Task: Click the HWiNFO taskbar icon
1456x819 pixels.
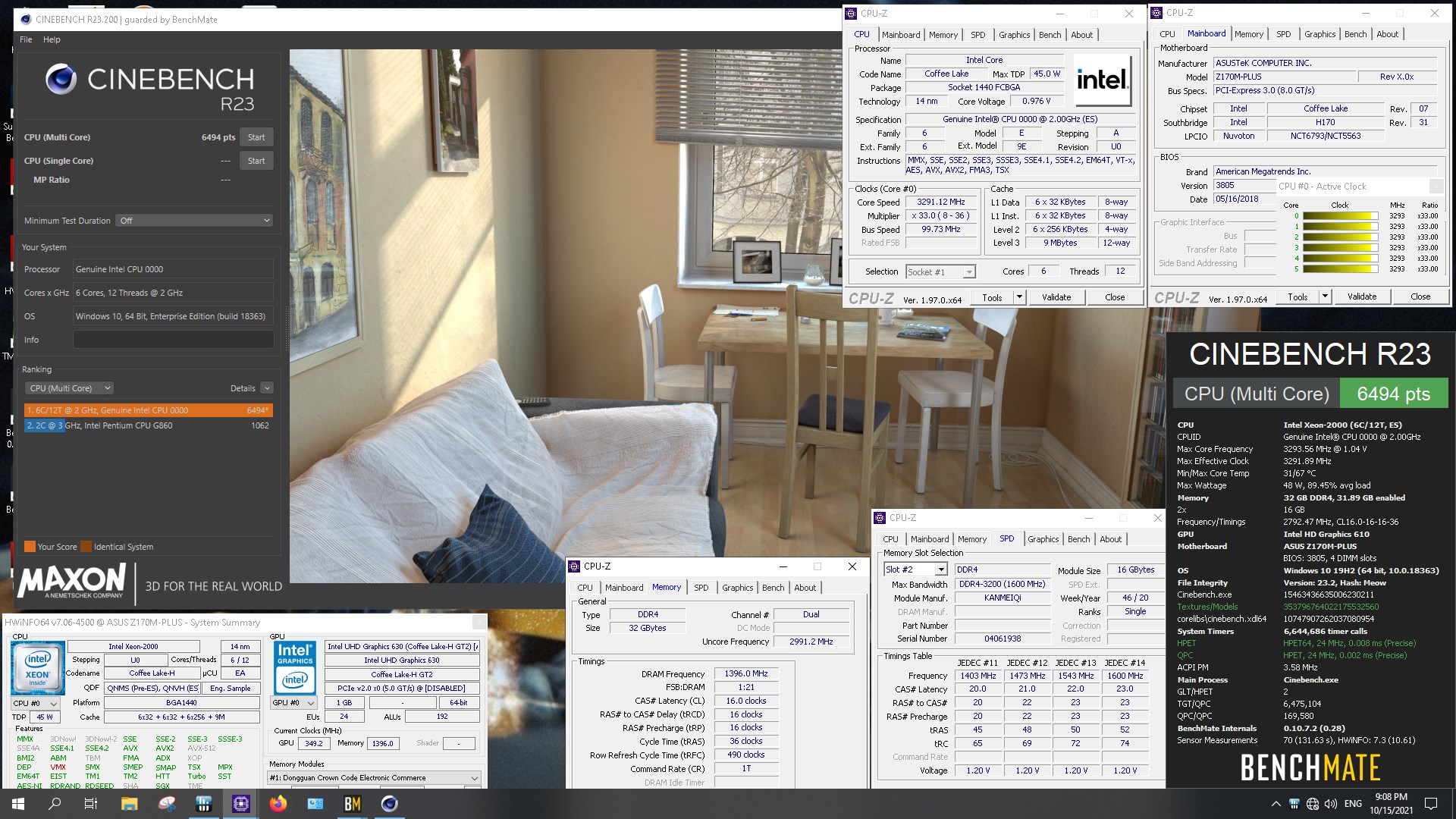Action: point(204,804)
